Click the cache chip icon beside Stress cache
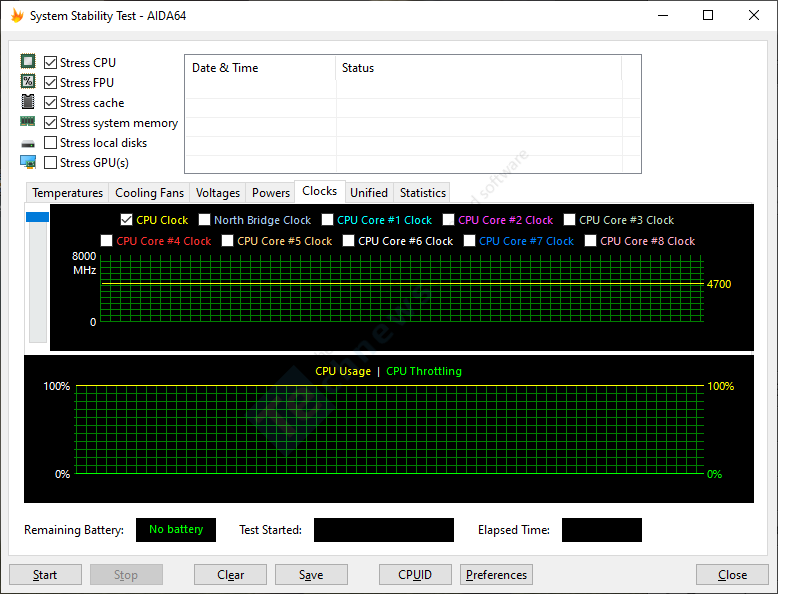The image size is (808, 594). (x=28, y=101)
